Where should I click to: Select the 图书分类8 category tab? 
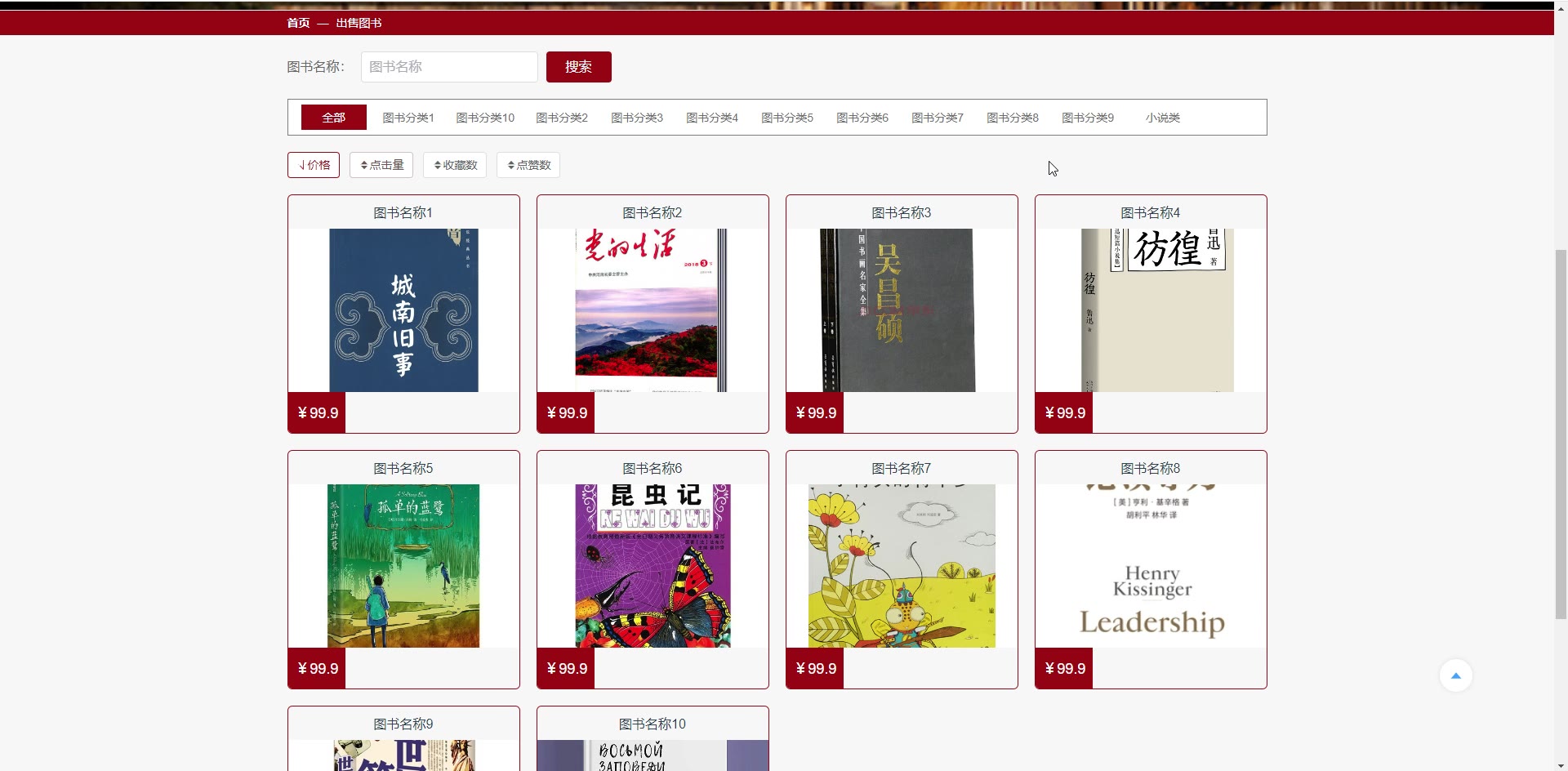[x=1013, y=118]
